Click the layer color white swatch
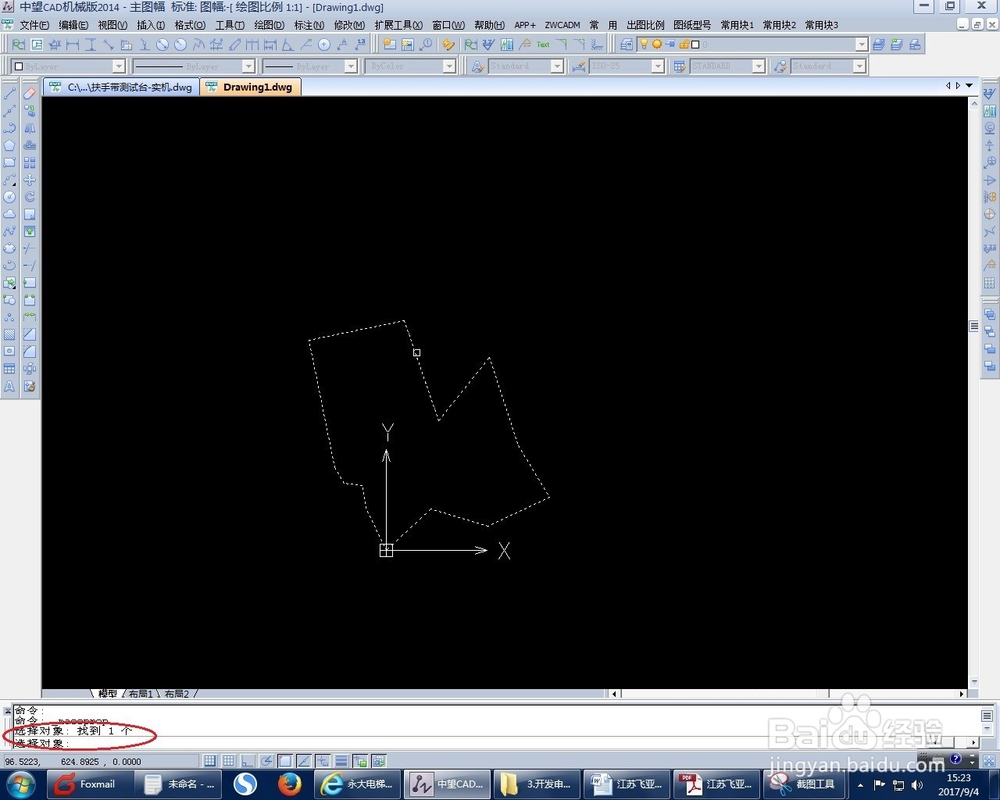 tap(695, 45)
